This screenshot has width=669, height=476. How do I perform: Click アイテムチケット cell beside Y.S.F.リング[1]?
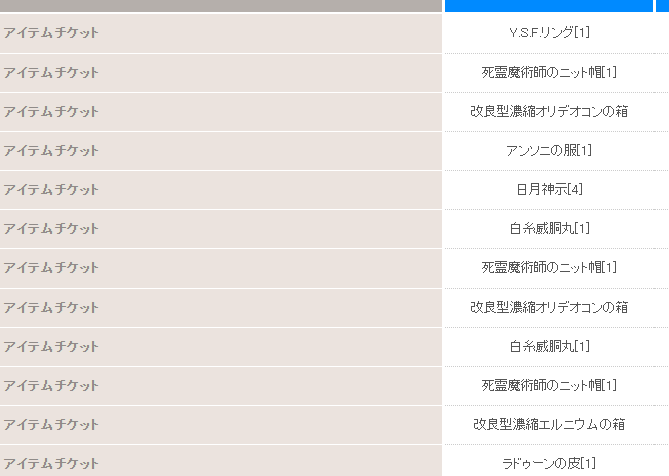[221, 33]
